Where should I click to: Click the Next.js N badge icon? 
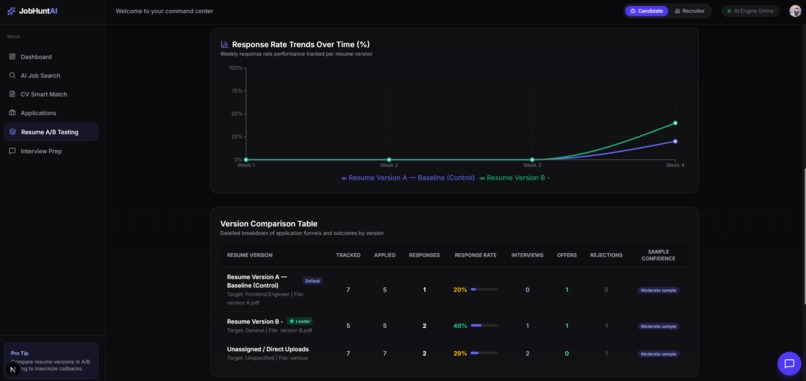[13, 369]
